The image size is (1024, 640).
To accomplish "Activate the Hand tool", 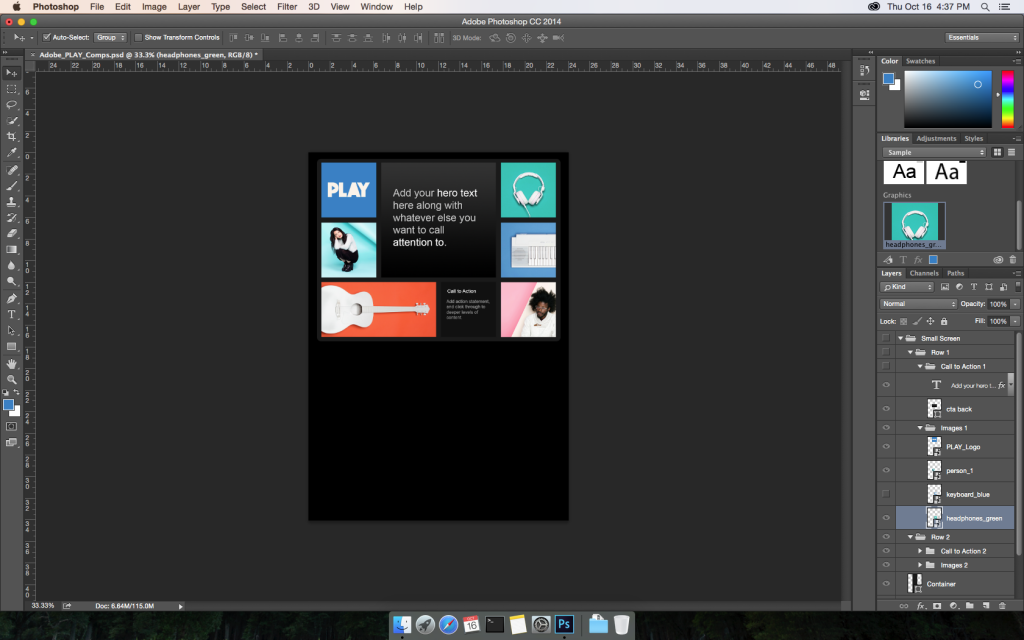I will [x=12, y=363].
